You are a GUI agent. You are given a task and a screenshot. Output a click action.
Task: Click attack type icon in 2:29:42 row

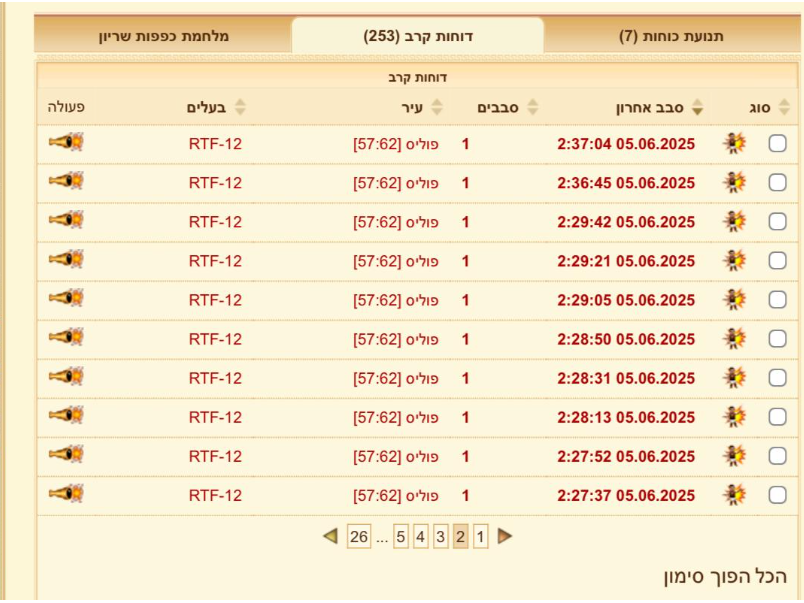coord(734,221)
